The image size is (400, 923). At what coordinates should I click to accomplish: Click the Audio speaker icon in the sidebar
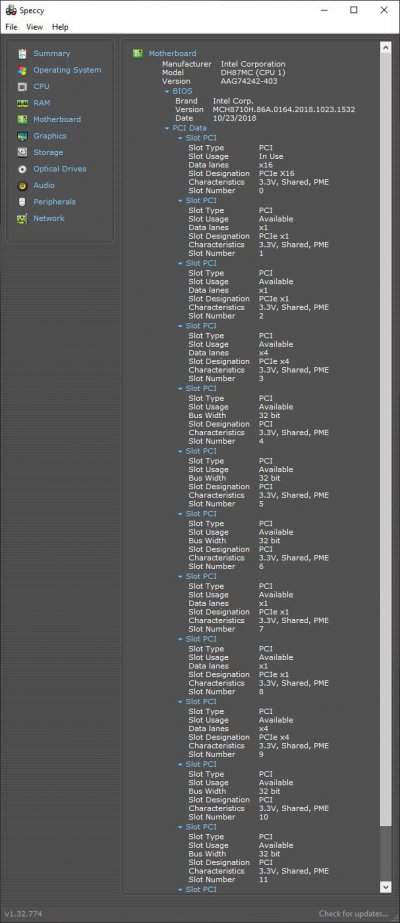22,185
